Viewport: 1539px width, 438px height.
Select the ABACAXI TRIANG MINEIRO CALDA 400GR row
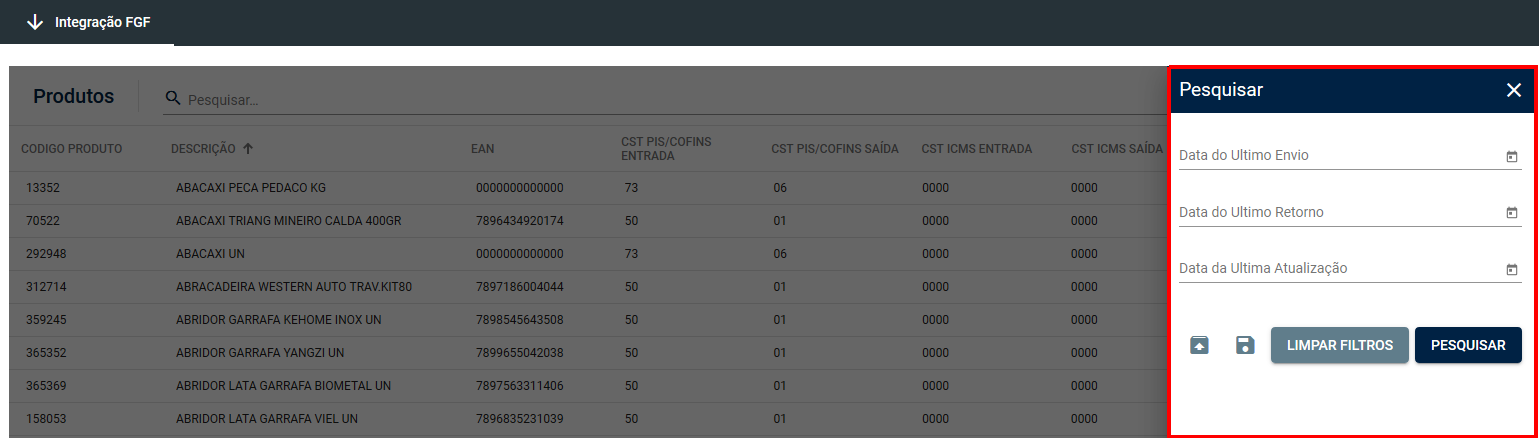coord(288,221)
